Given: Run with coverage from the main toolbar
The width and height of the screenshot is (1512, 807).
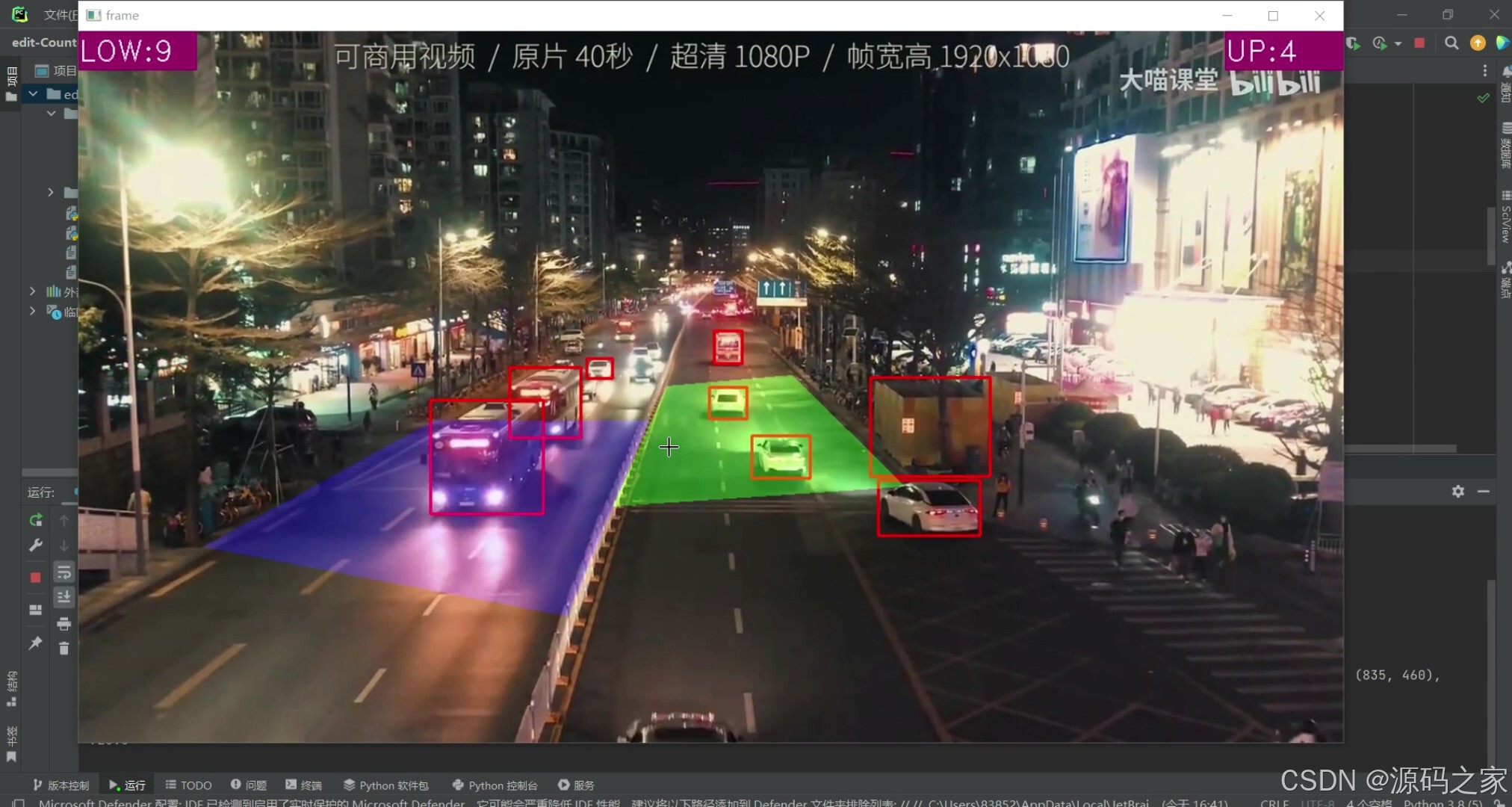Looking at the screenshot, I should 1354,43.
